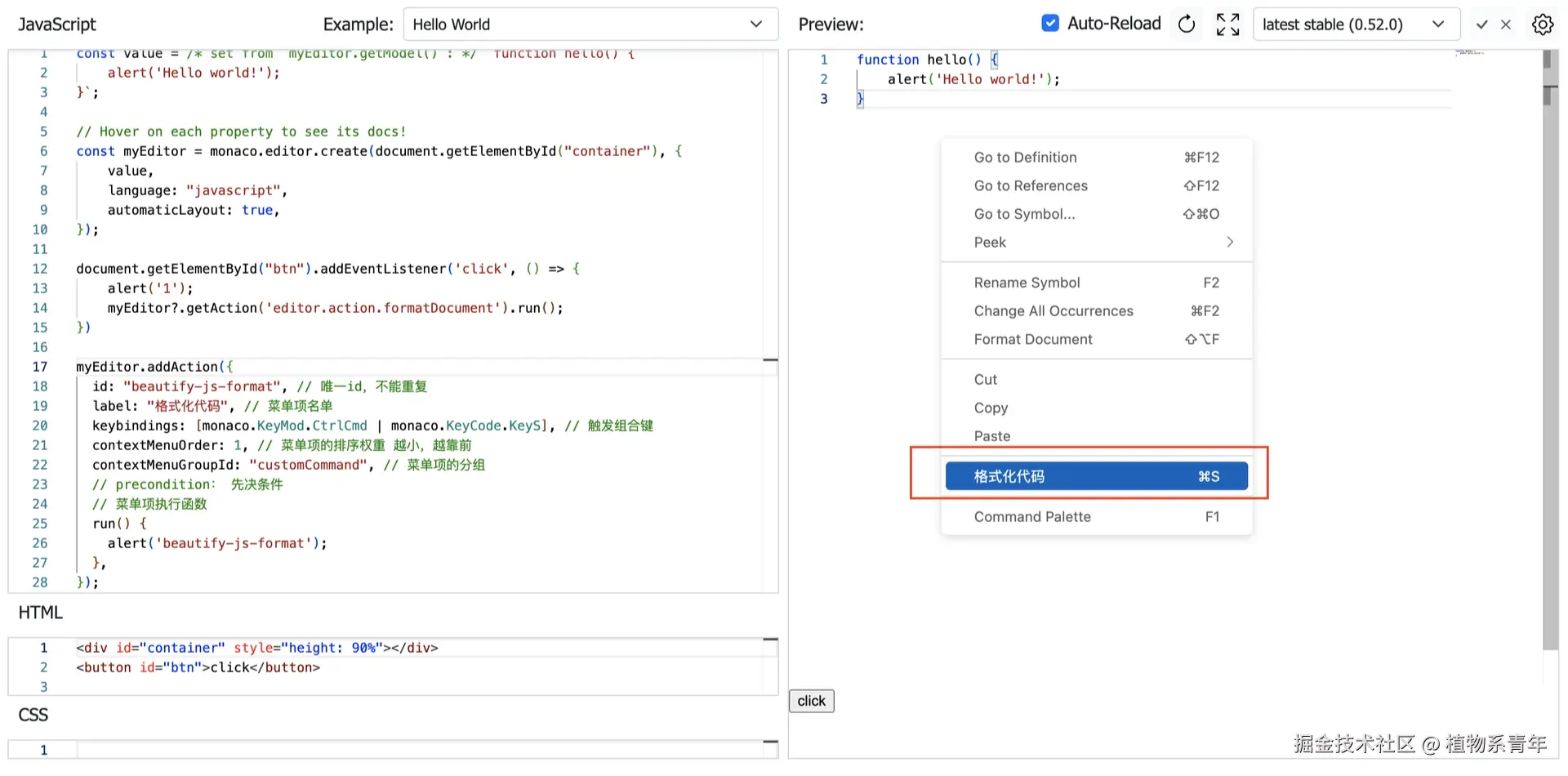Click the '// precondition: 先决条件' comment line
The height and width of the screenshot is (776, 1568).
187,484
